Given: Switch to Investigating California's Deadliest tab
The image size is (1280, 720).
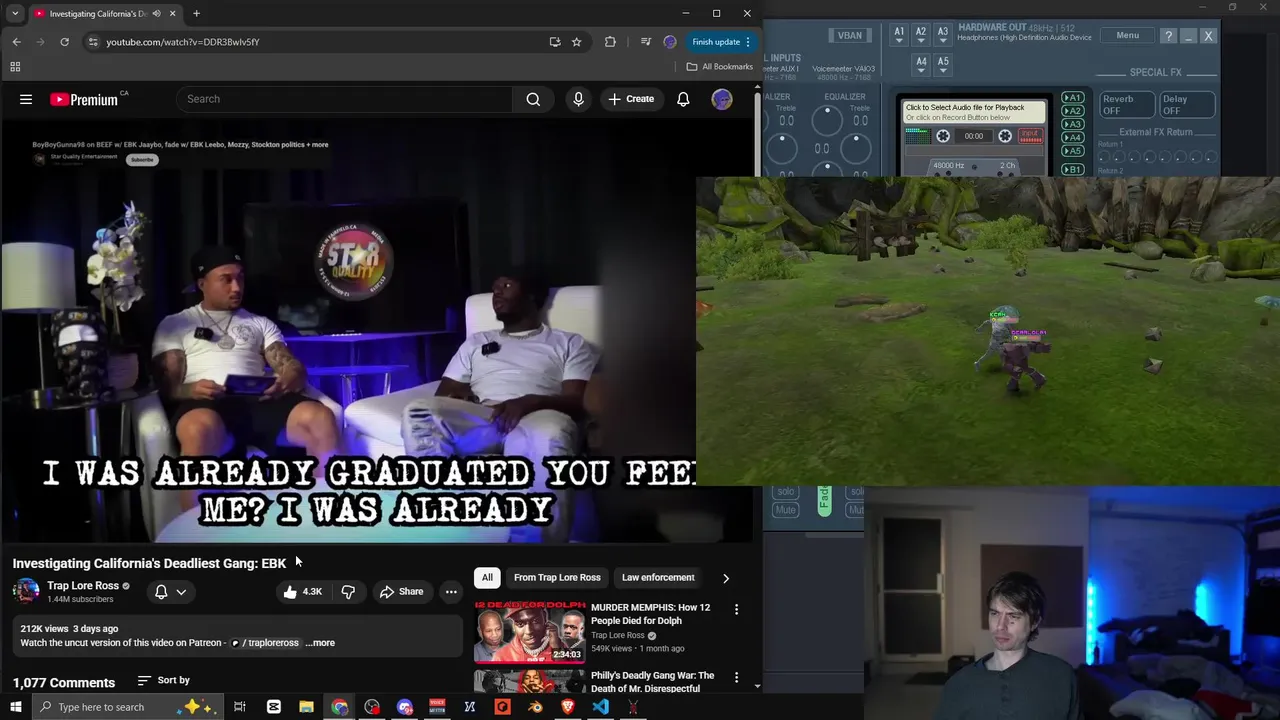Looking at the screenshot, I should click(98, 14).
